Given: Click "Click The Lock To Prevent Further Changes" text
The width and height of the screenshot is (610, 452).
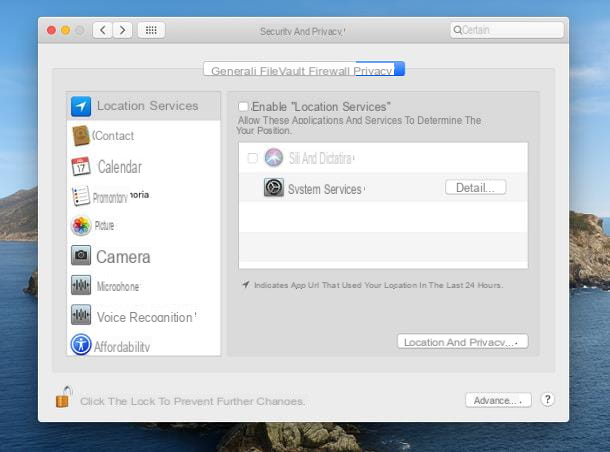Looking at the screenshot, I should click(192, 401).
